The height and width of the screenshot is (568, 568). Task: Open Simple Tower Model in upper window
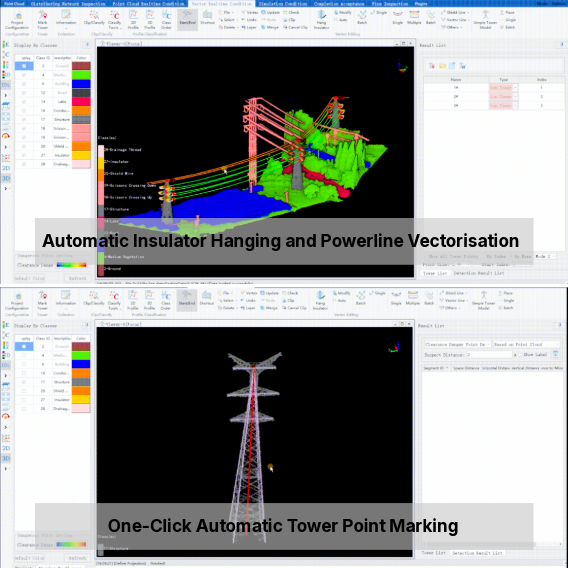click(485, 20)
